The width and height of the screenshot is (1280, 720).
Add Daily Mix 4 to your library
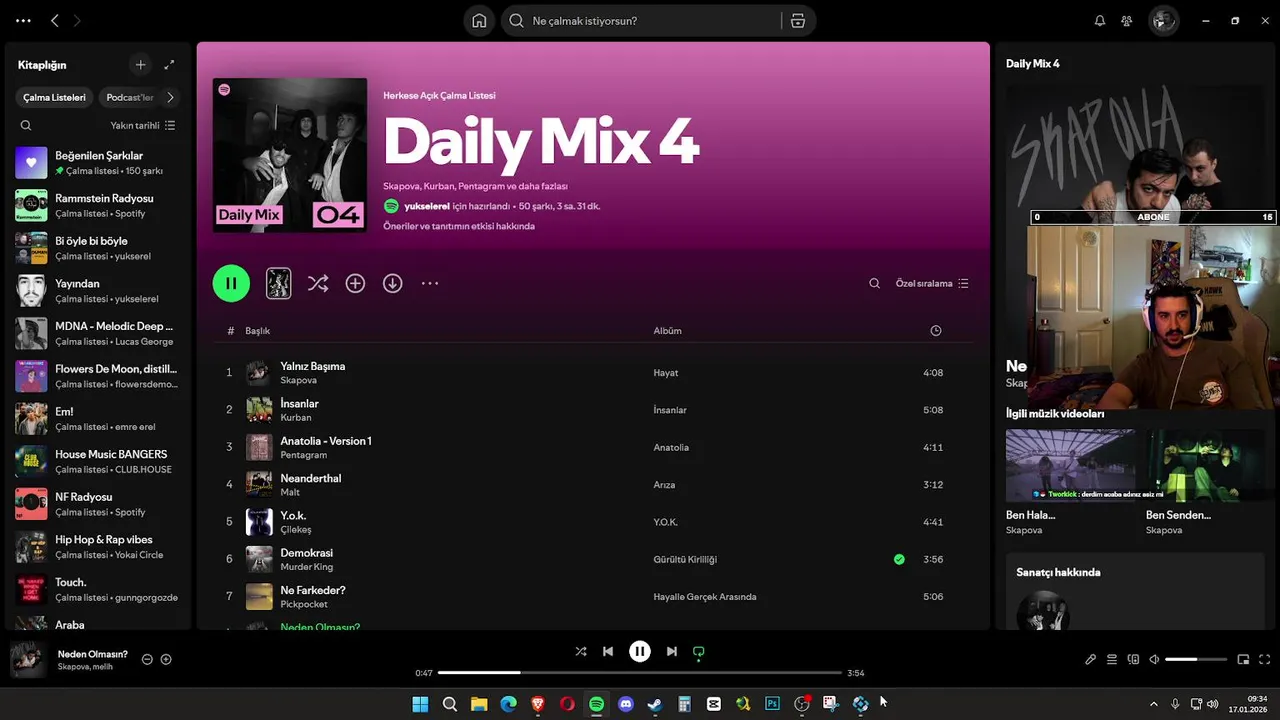click(x=355, y=283)
